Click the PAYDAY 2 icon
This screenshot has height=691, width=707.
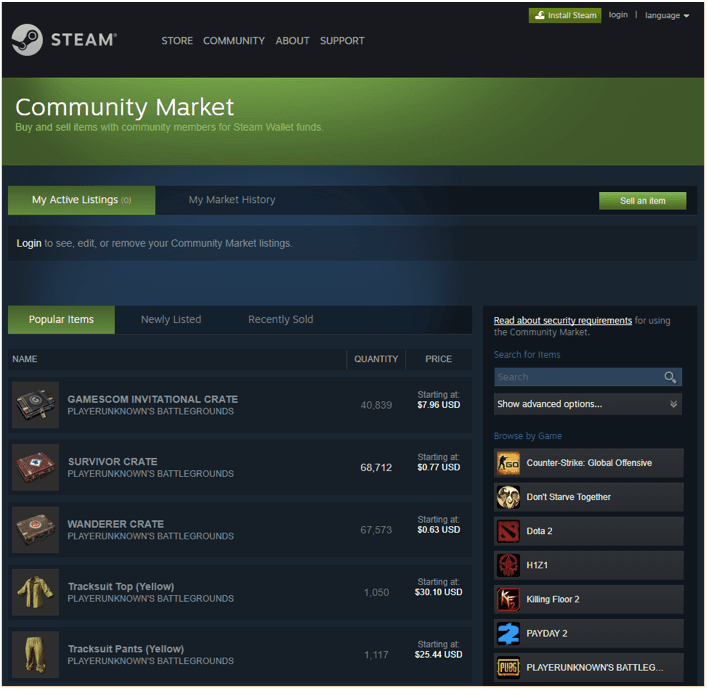(508, 633)
